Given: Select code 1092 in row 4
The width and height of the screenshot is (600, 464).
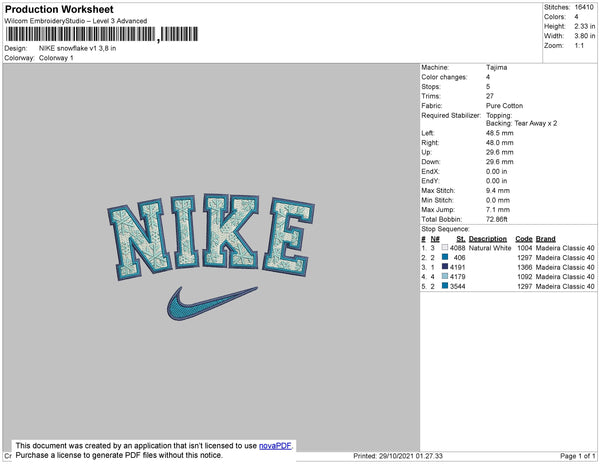Looking at the screenshot, I should point(525,277).
